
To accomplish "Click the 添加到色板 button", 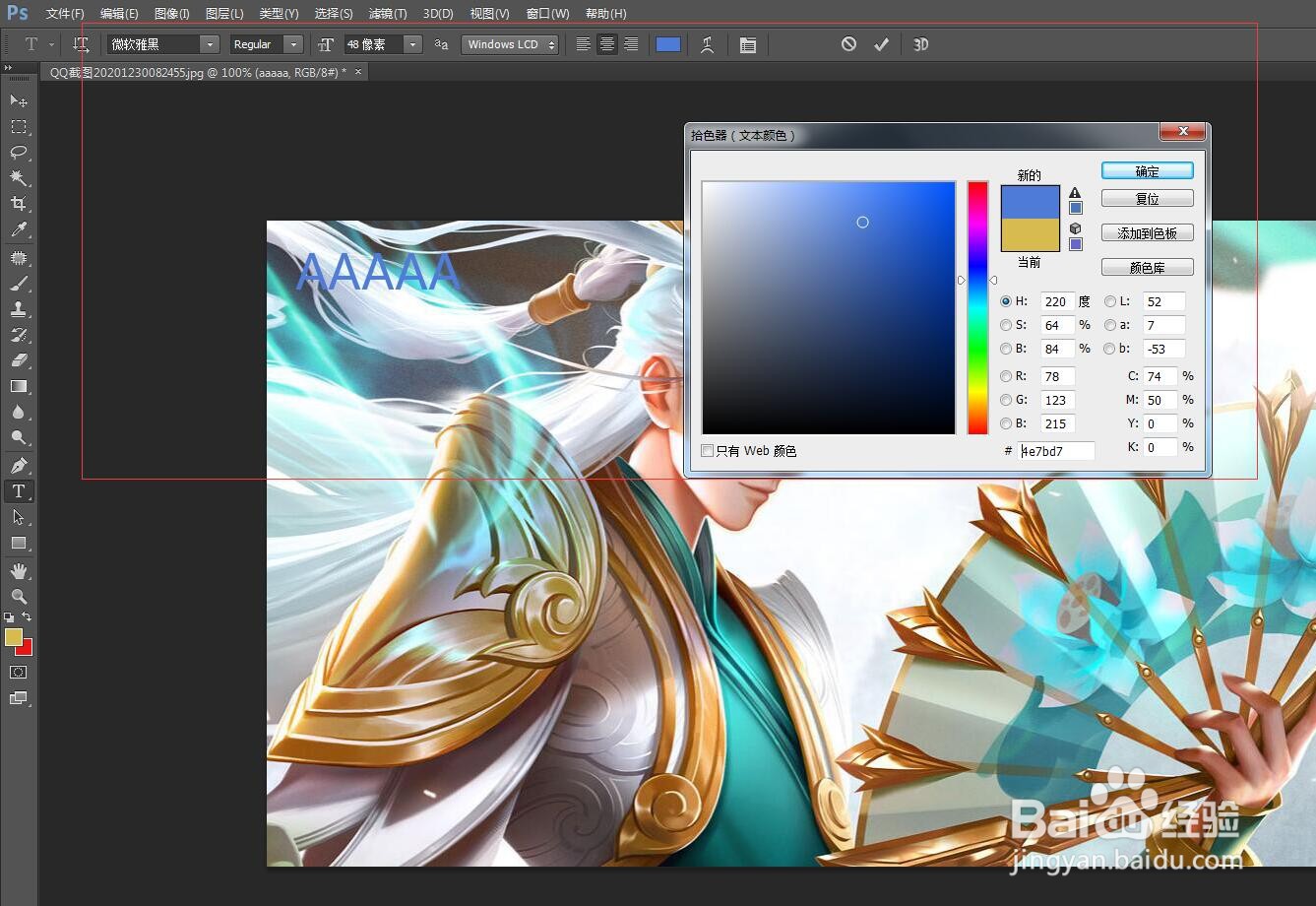I will click(1148, 233).
